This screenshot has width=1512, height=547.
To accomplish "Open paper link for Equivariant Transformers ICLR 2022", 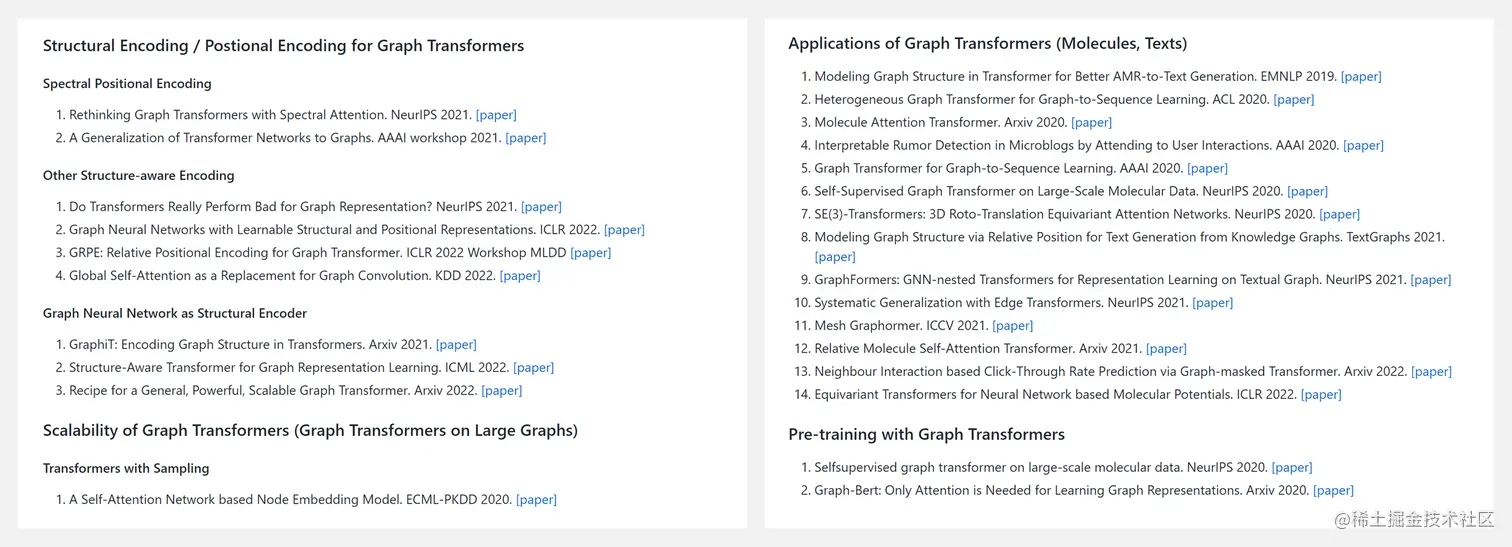I will (1321, 395).
